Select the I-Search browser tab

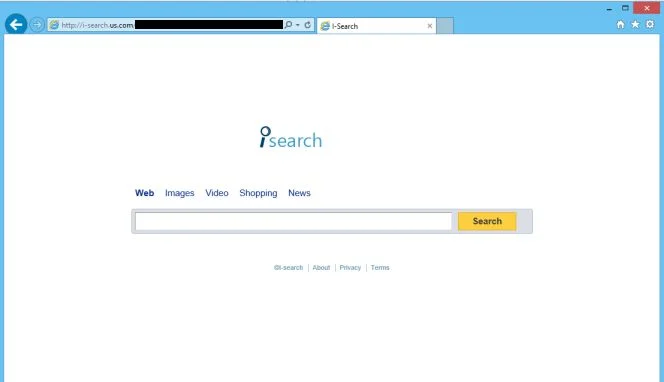376,26
